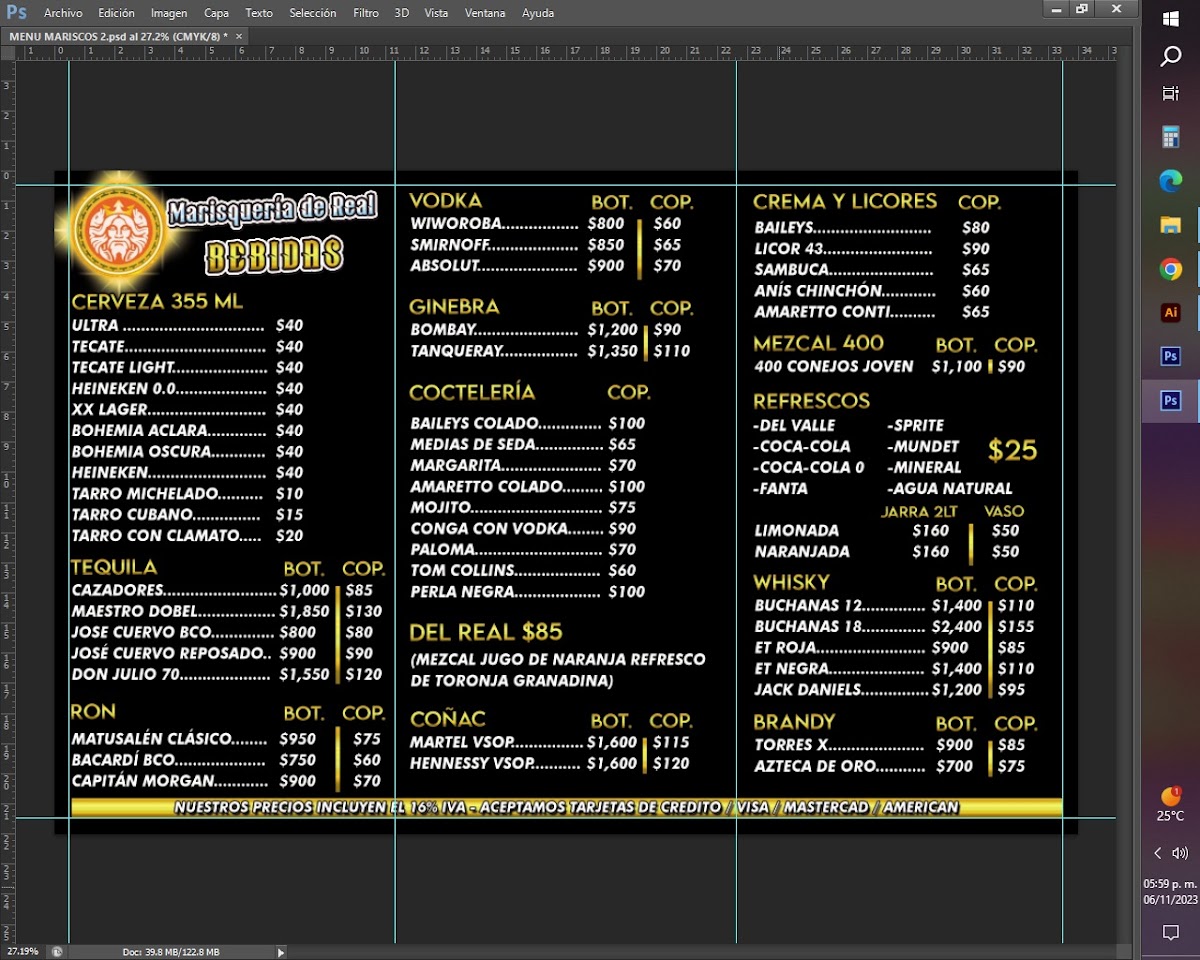Click the $25 refrescos price on canvas
The image size is (1200, 960).
pos(1013,451)
